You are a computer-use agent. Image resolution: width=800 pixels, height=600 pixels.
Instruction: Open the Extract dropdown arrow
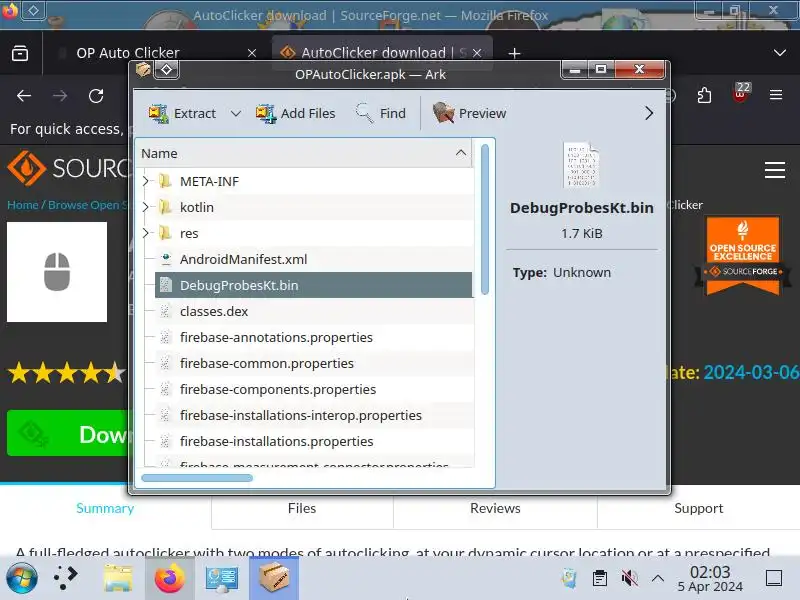235,113
